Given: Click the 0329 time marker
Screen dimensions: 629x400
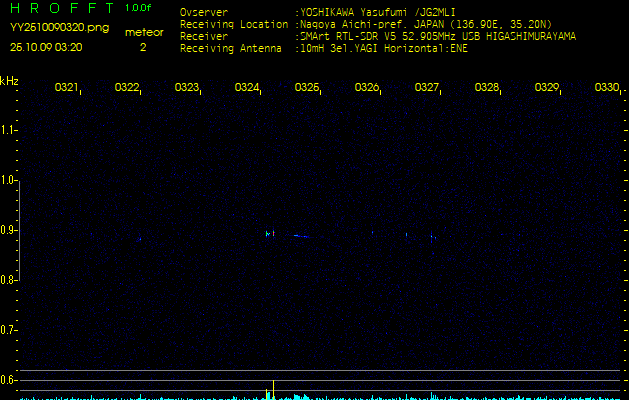Looking at the screenshot, I should pos(546,87).
